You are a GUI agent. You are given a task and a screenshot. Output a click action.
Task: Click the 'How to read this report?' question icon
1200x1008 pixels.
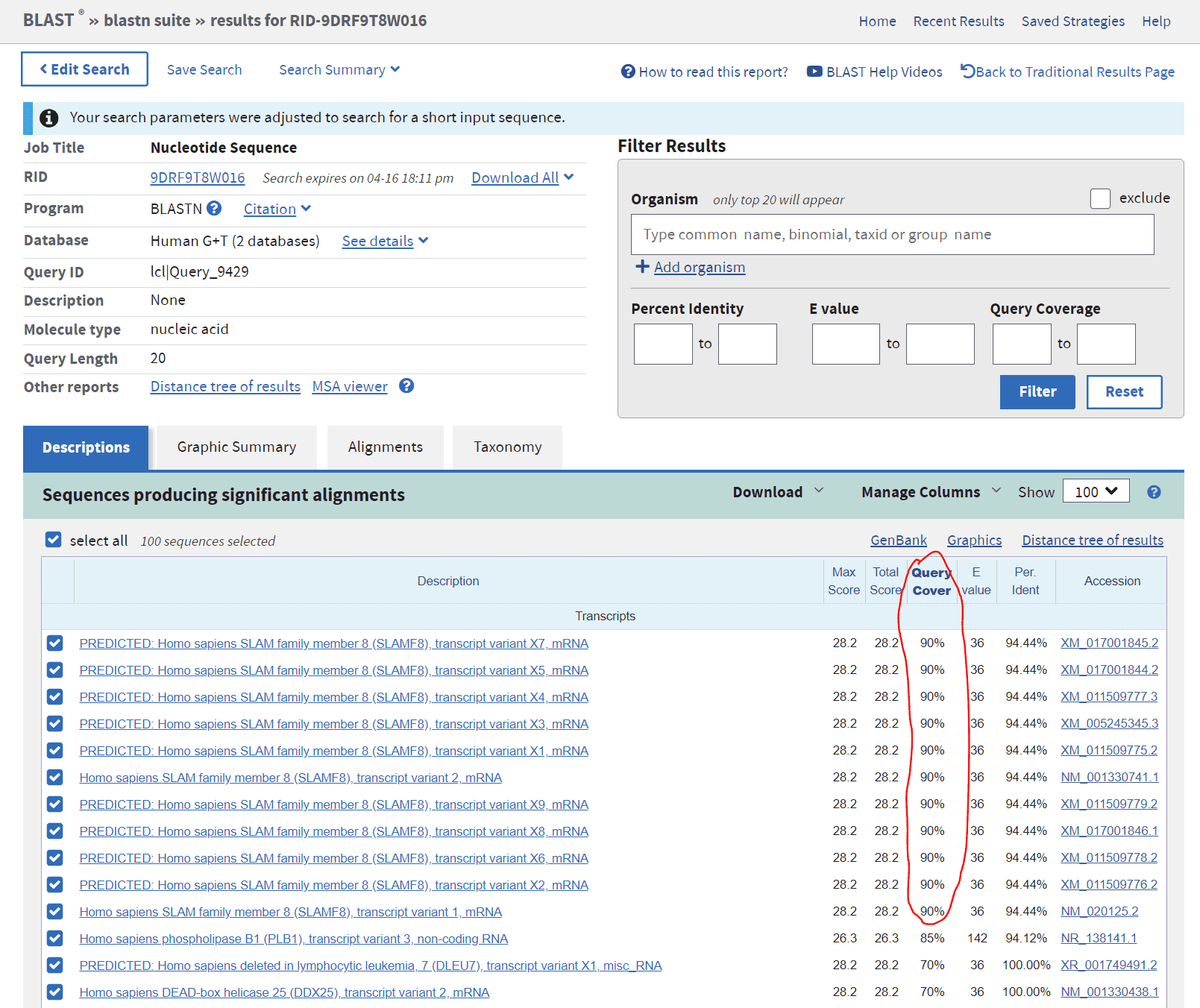pyautogui.click(x=628, y=72)
